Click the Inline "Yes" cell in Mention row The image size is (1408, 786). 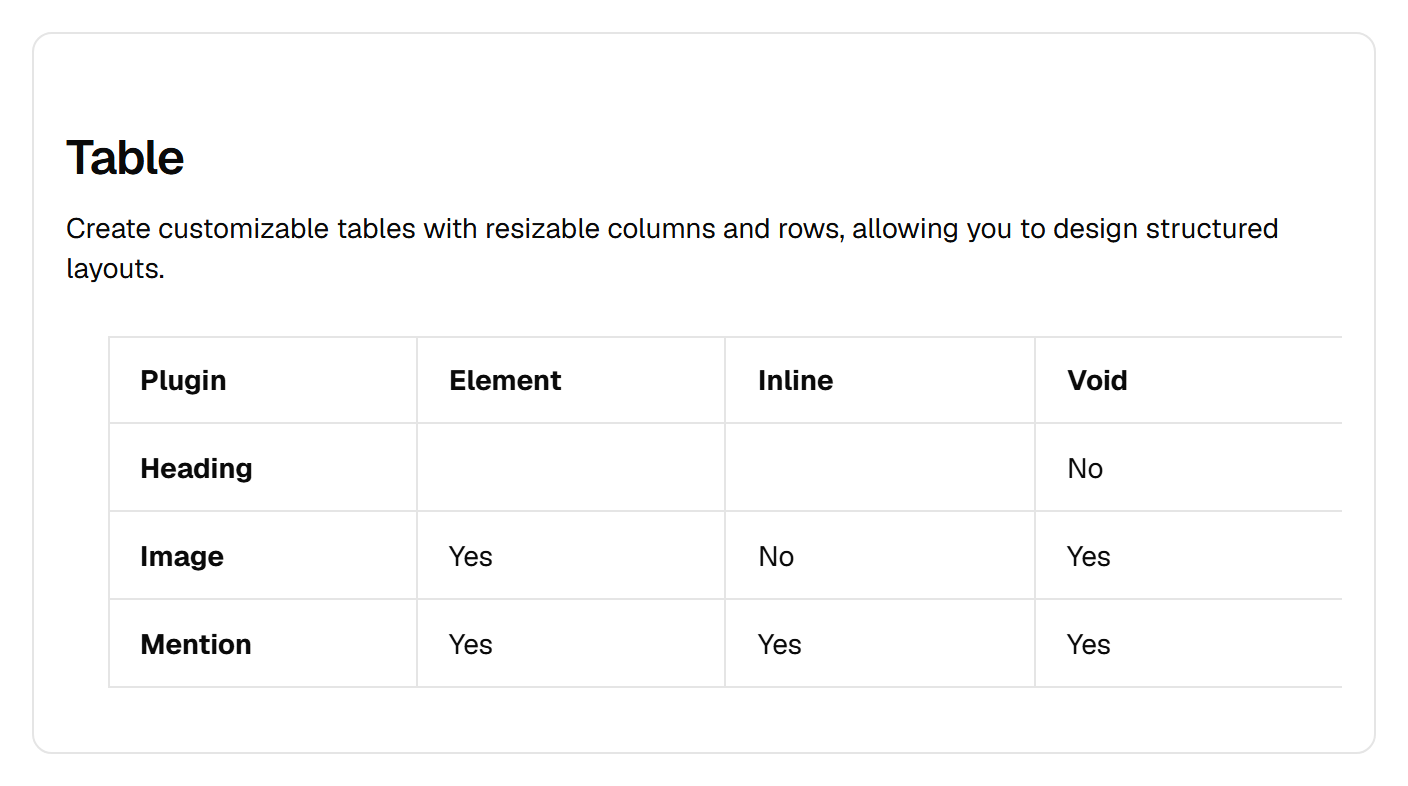click(880, 643)
